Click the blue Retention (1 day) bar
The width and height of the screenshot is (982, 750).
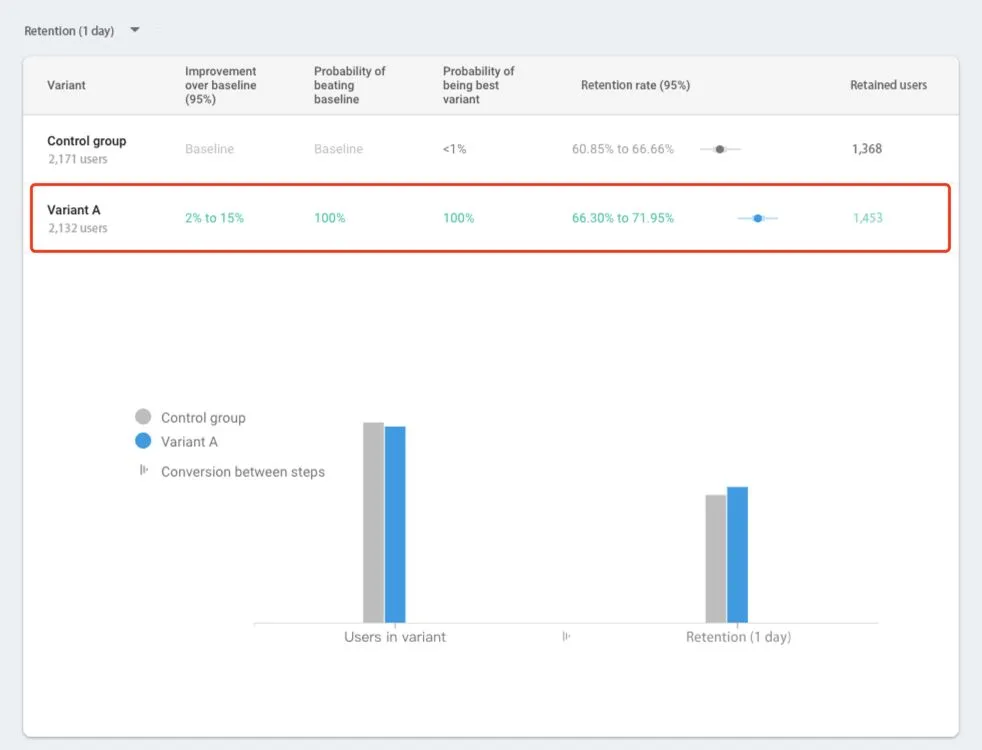click(x=737, y=554)
